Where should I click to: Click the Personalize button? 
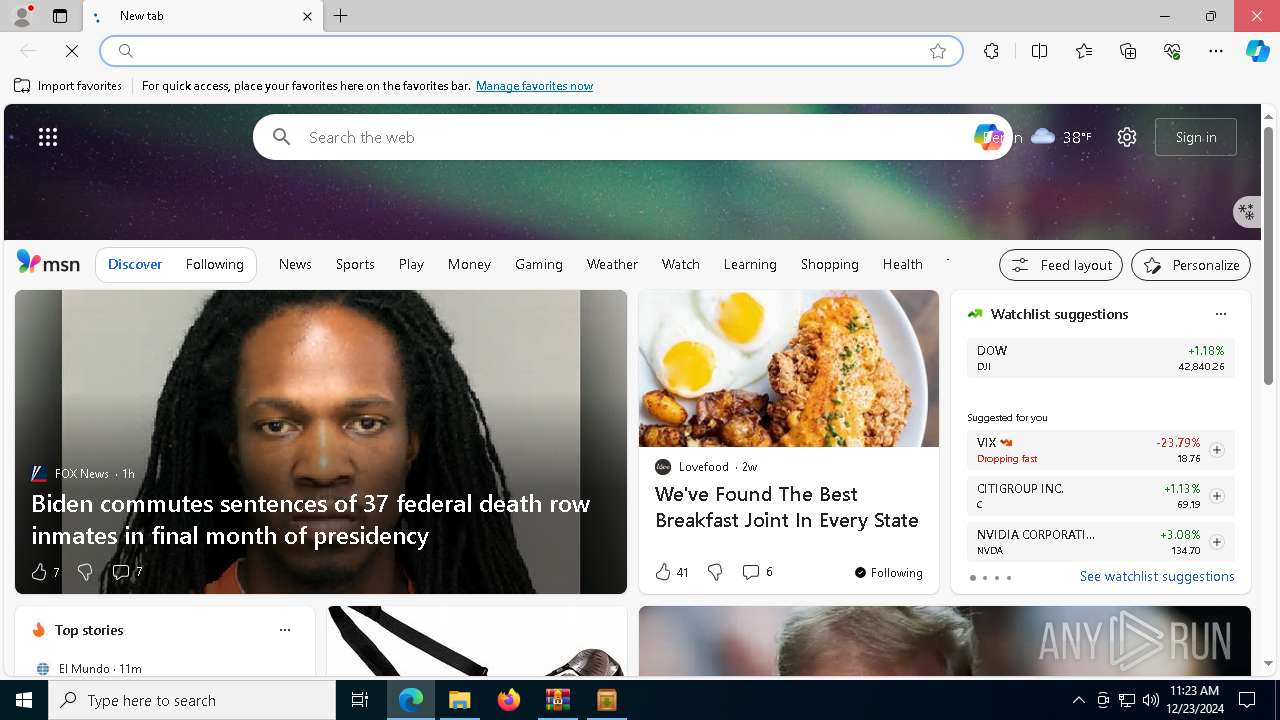point(1191,265)
